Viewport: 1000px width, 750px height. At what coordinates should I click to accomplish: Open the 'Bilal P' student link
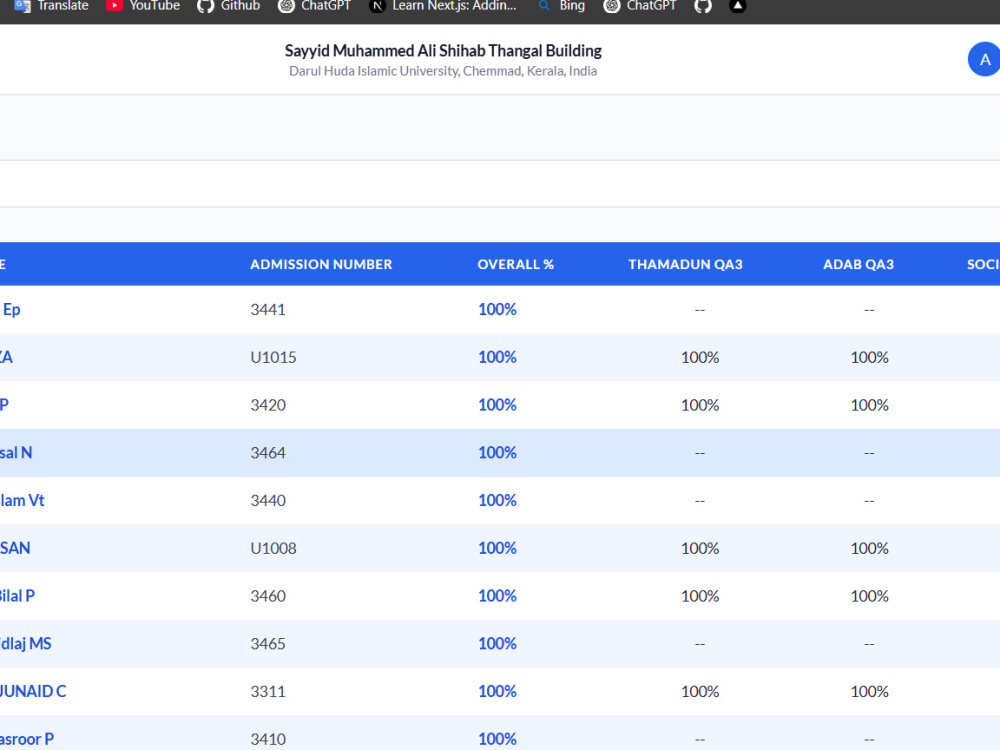[x=17, y=596]
